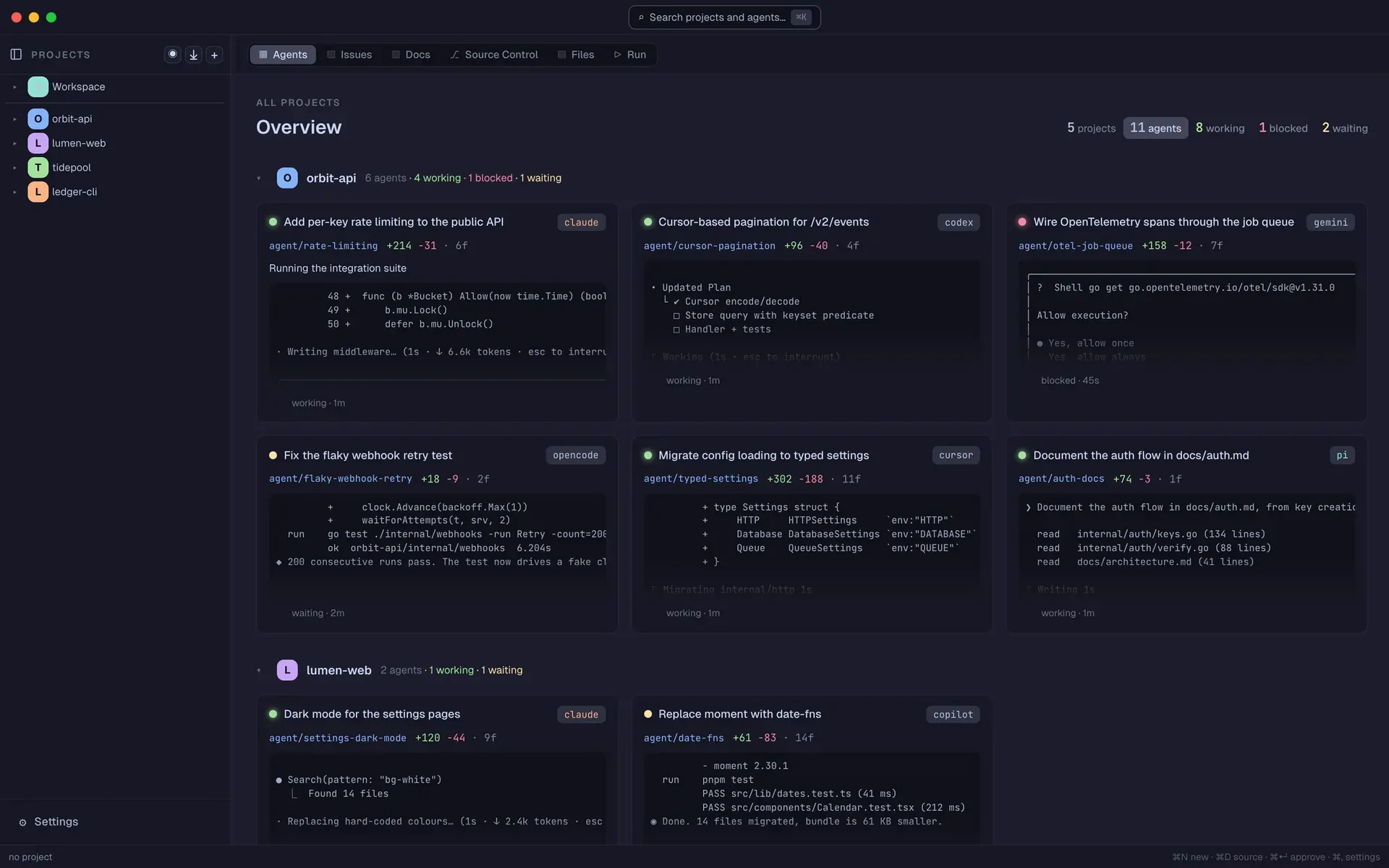Click the download arrow button in Projects header
The image size is (1389, 868).
193,55
